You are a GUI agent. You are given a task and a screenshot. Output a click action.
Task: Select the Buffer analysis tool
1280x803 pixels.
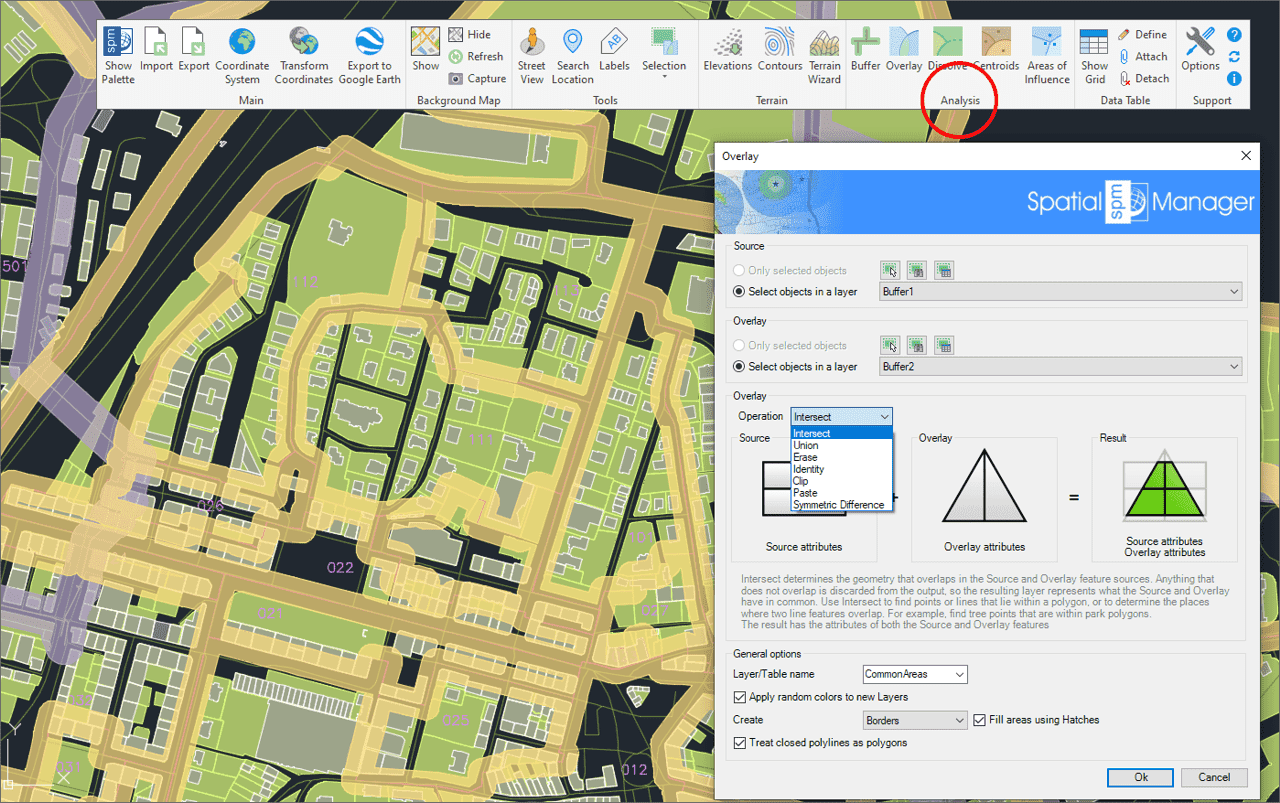(x=865, y=43)
